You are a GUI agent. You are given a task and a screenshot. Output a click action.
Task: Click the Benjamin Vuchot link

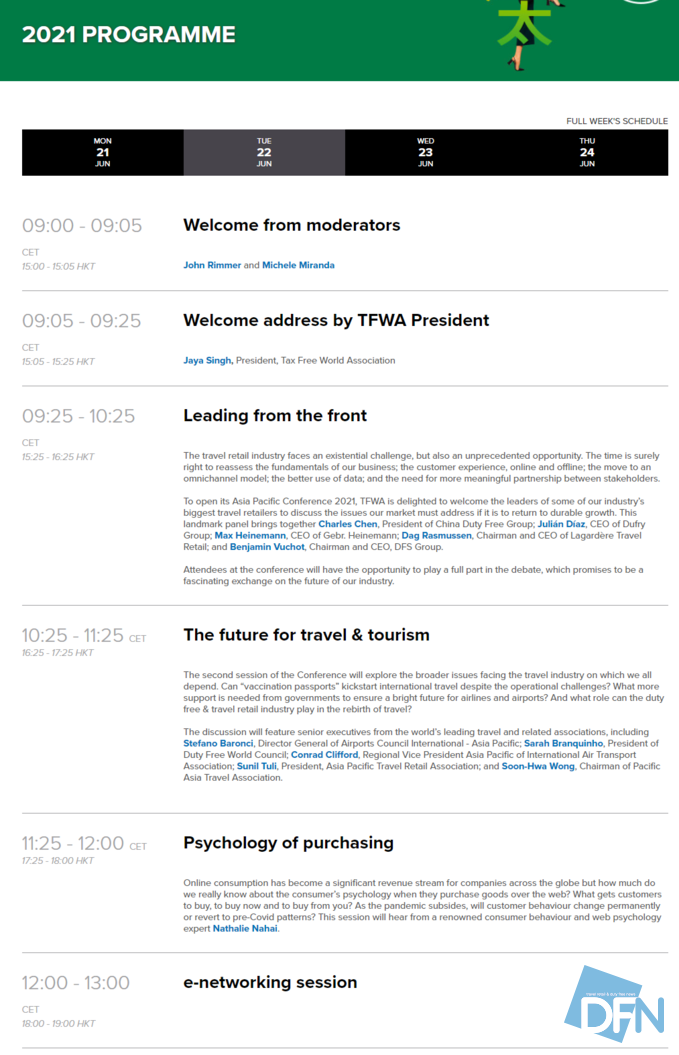click(x=267, y=547)
